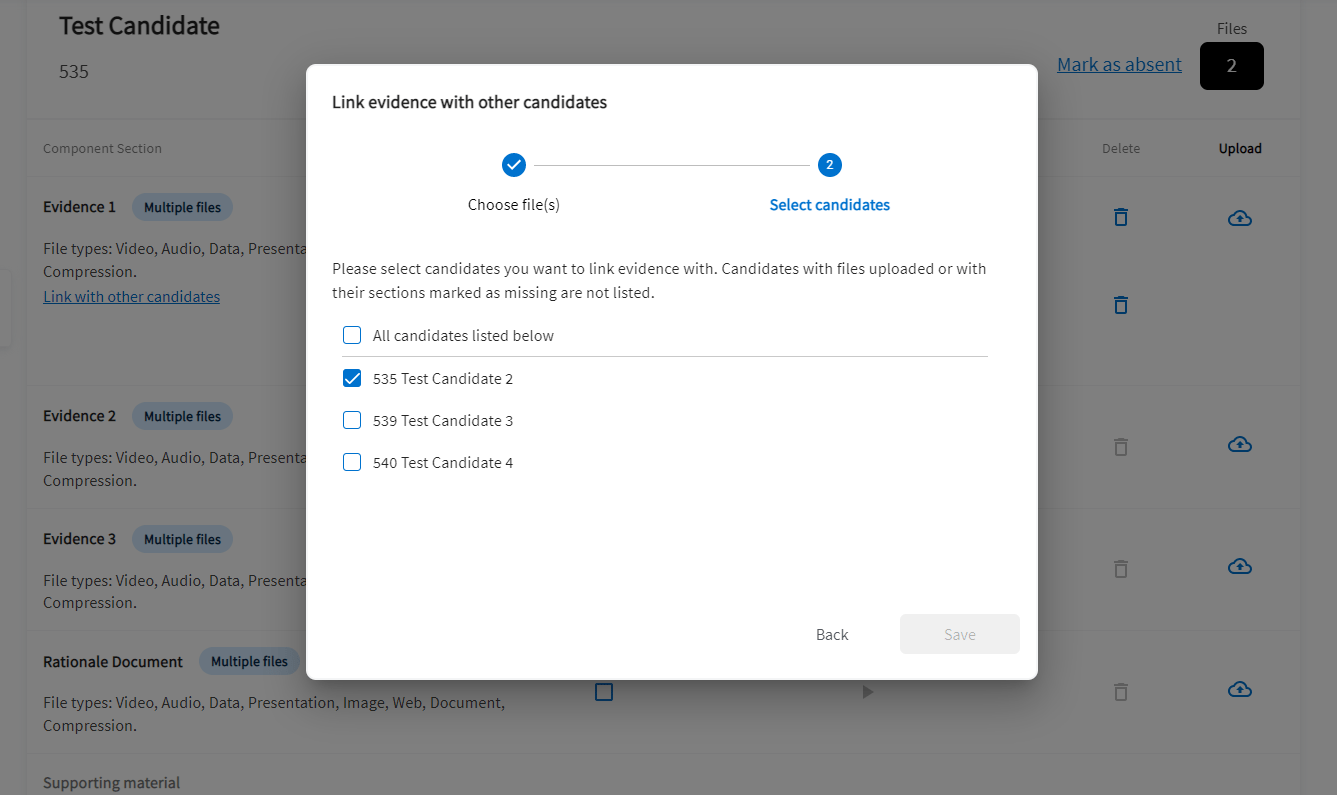Image resolution: width=1337 pixels, height=795 pixels.
Task: Click the black Files count badge
Action: (1231, 66)
